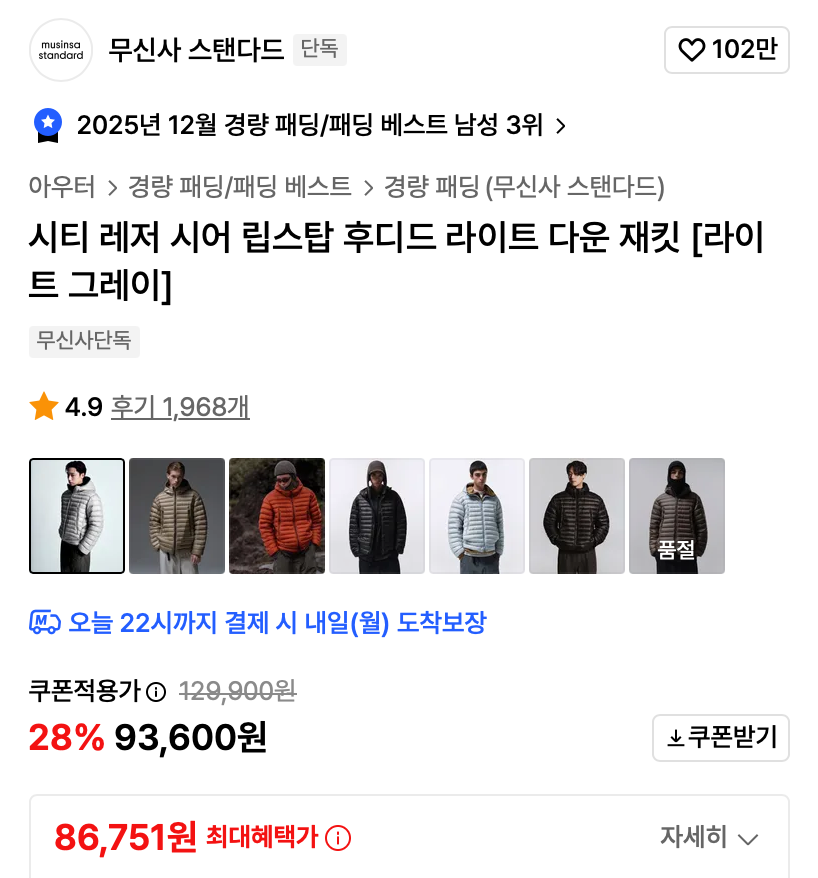Click the orange star rating icon
Screen dimensions: 818x878
(44, 407)
